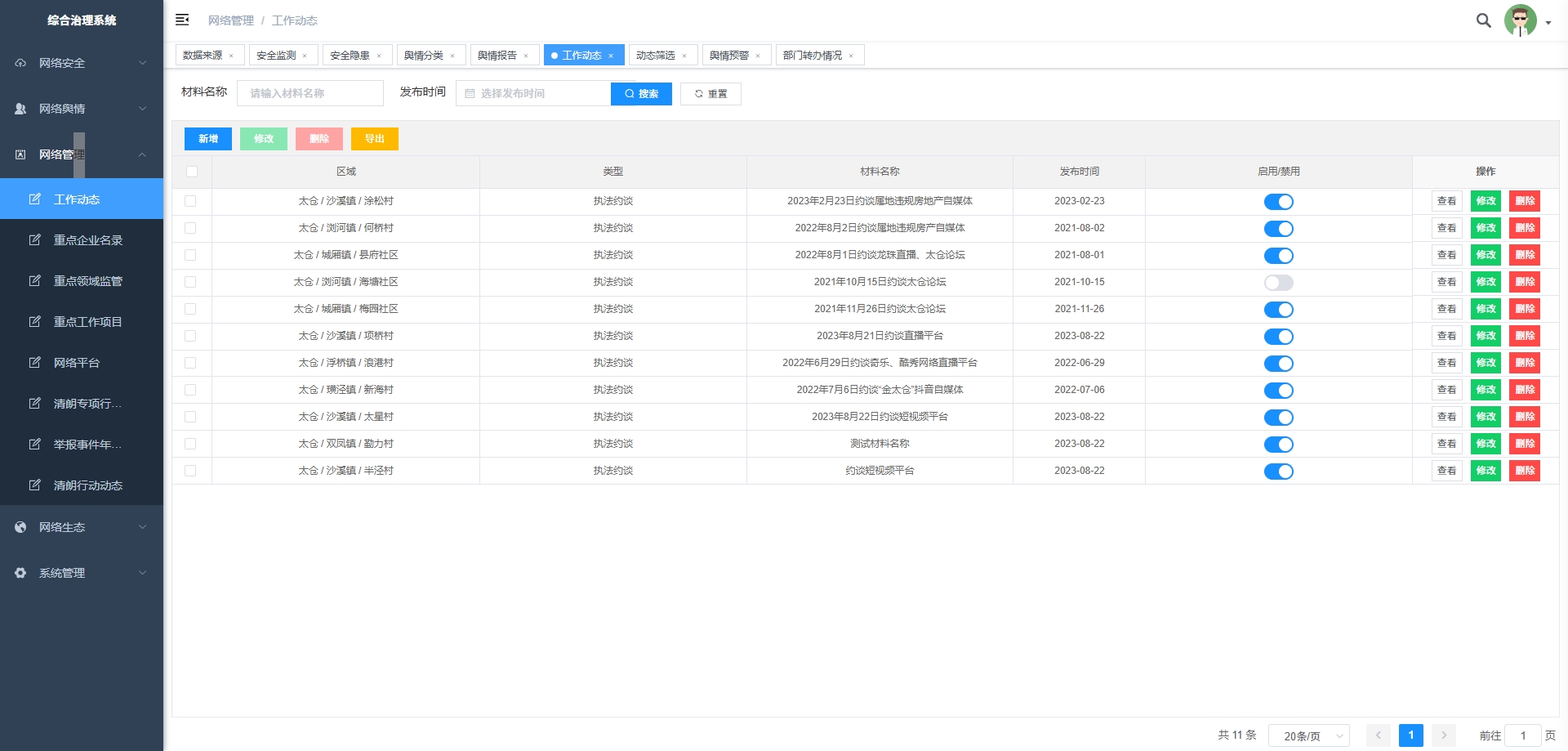Click 查看 for the 涂松村 row
The width and height of the screenshot is (1568, 751).
click(1446, 201)
